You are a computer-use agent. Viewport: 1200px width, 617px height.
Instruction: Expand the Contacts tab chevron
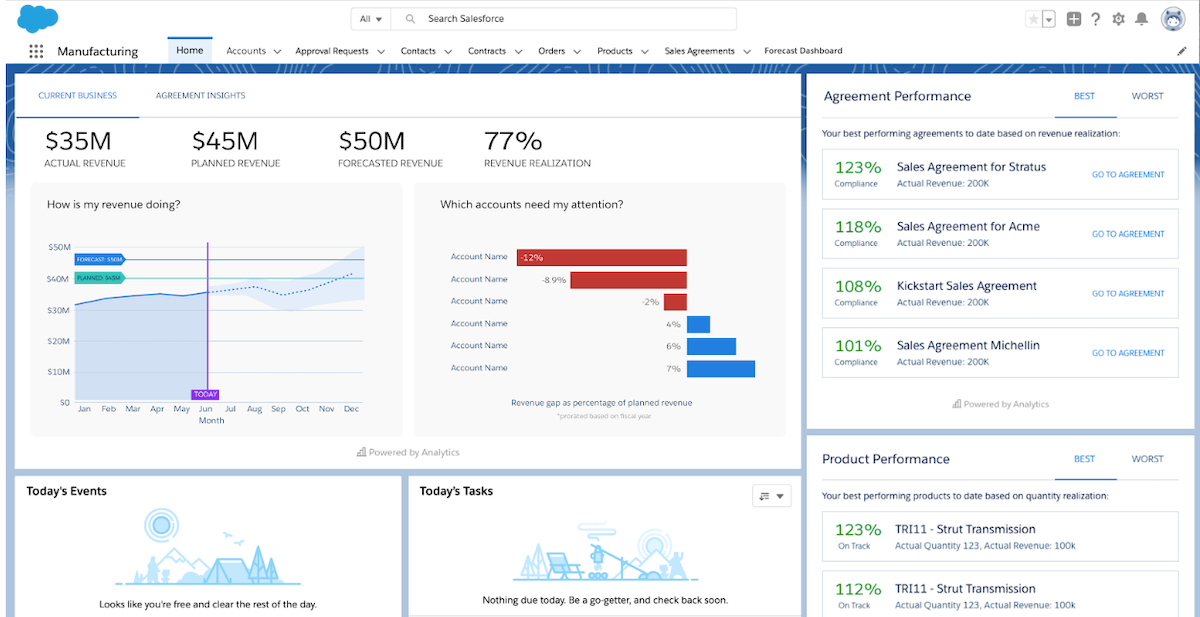[447, 51]
